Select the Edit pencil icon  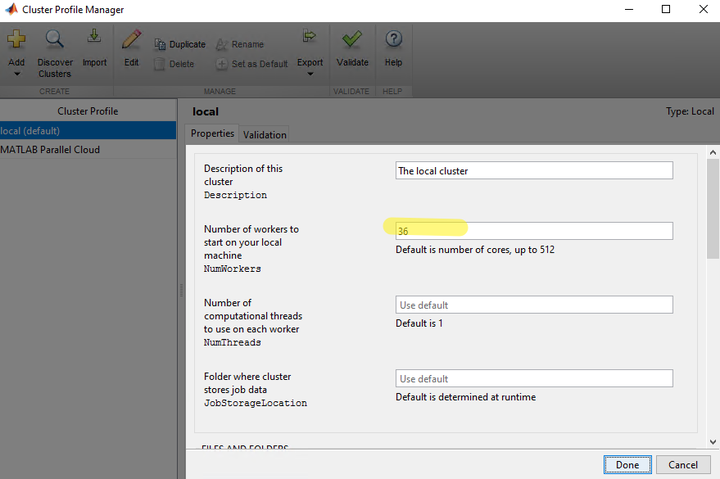[x=131, y=39]
